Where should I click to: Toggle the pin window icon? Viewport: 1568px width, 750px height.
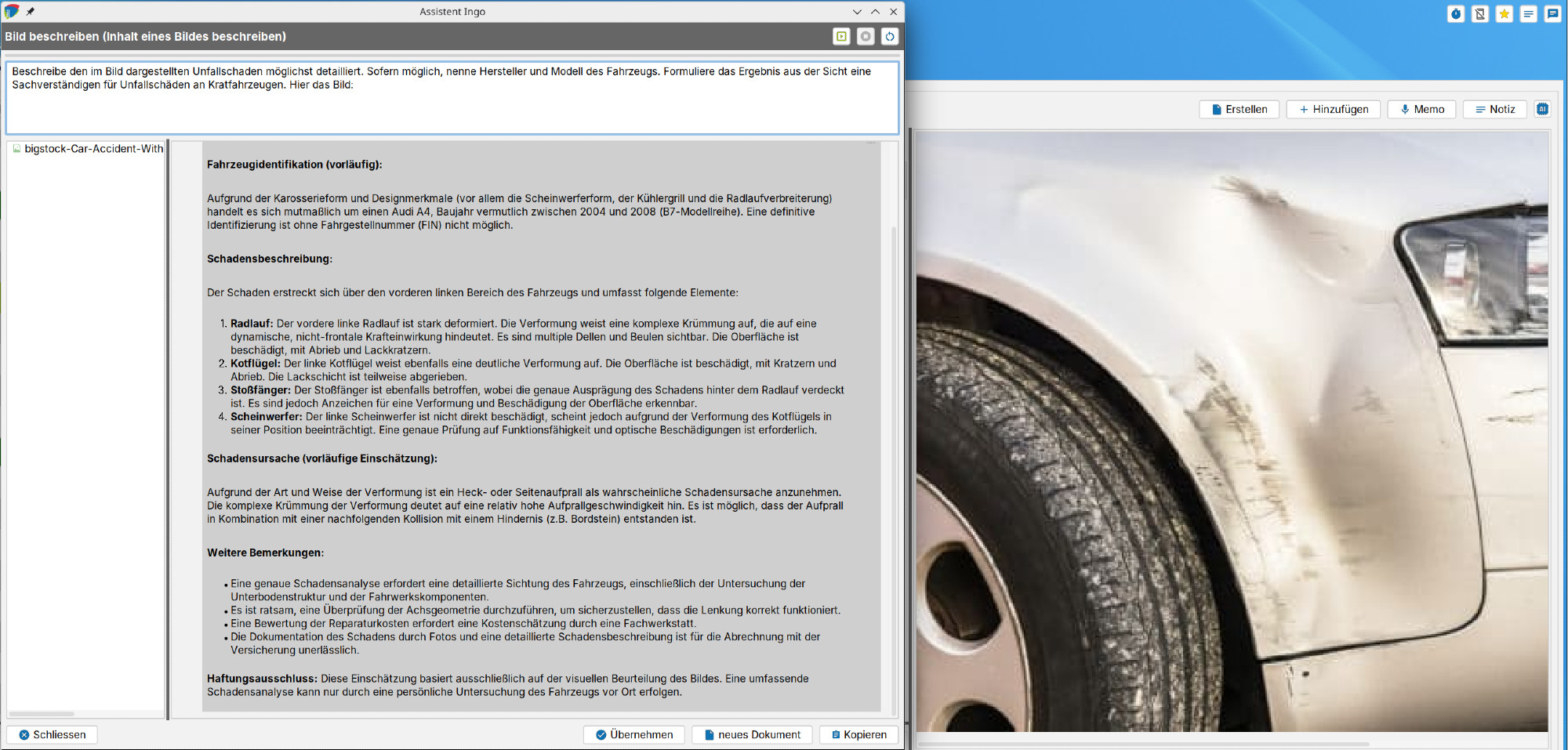pos(31,12)
